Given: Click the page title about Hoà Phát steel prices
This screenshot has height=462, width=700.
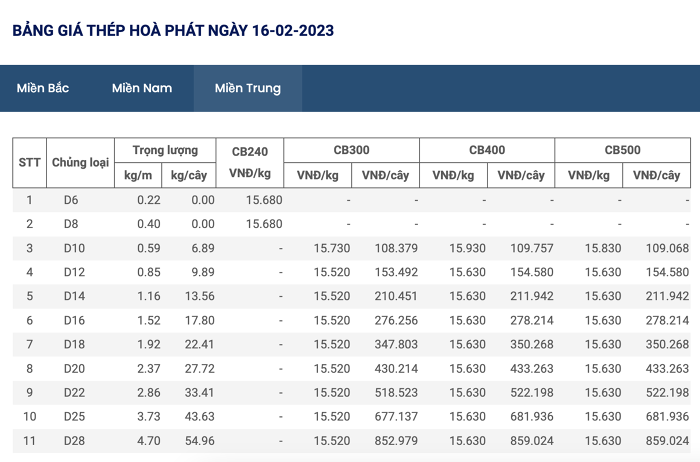Looking at the screenshot, I should 173,30.
